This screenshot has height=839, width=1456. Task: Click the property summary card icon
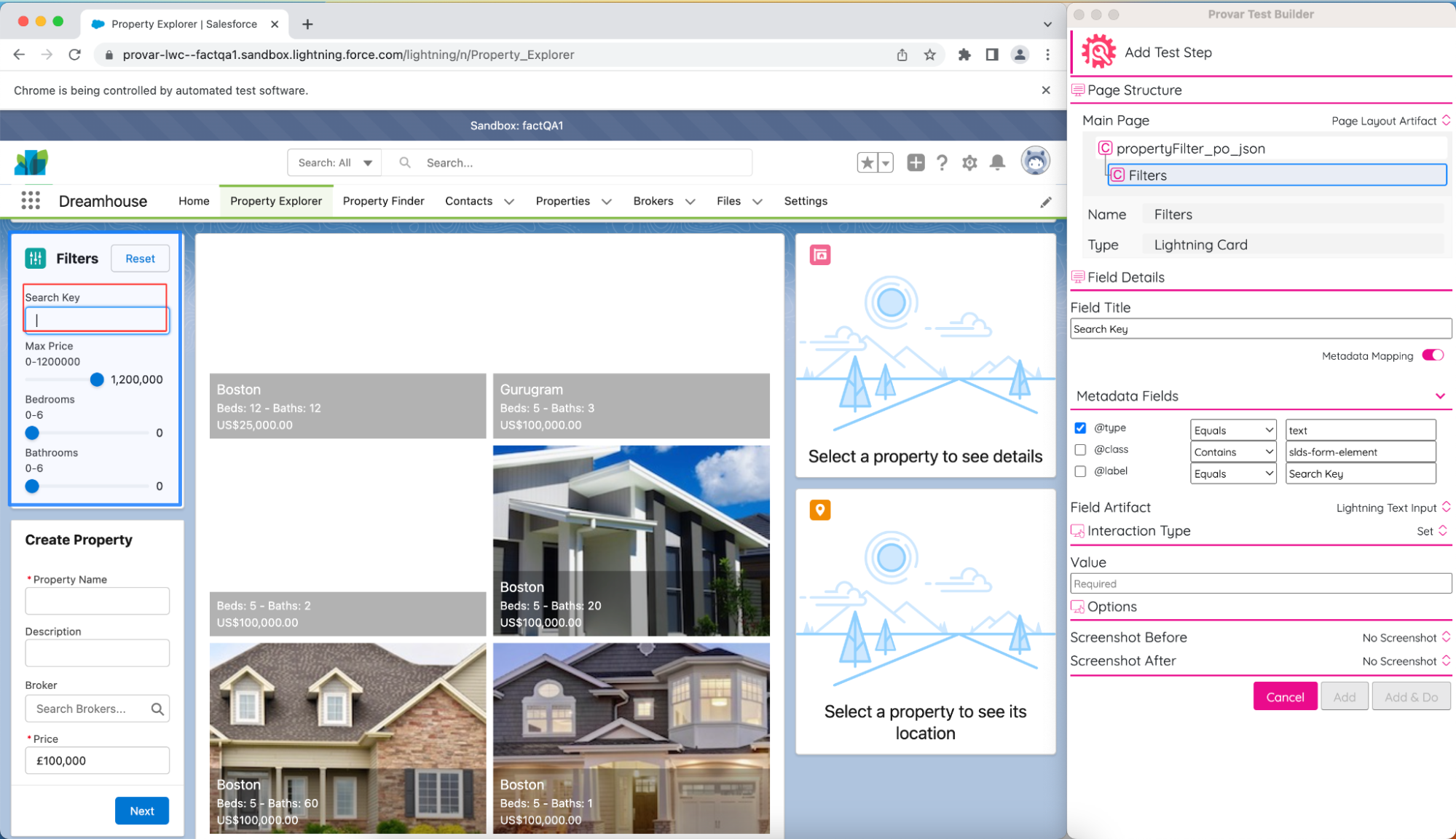coord(820,255)
